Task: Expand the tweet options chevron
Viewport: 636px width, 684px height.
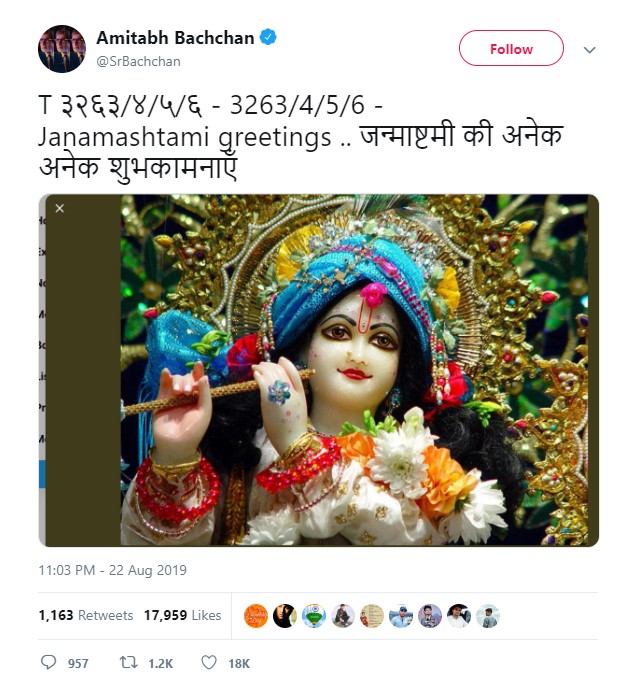Action: click(x=589, y=50)
